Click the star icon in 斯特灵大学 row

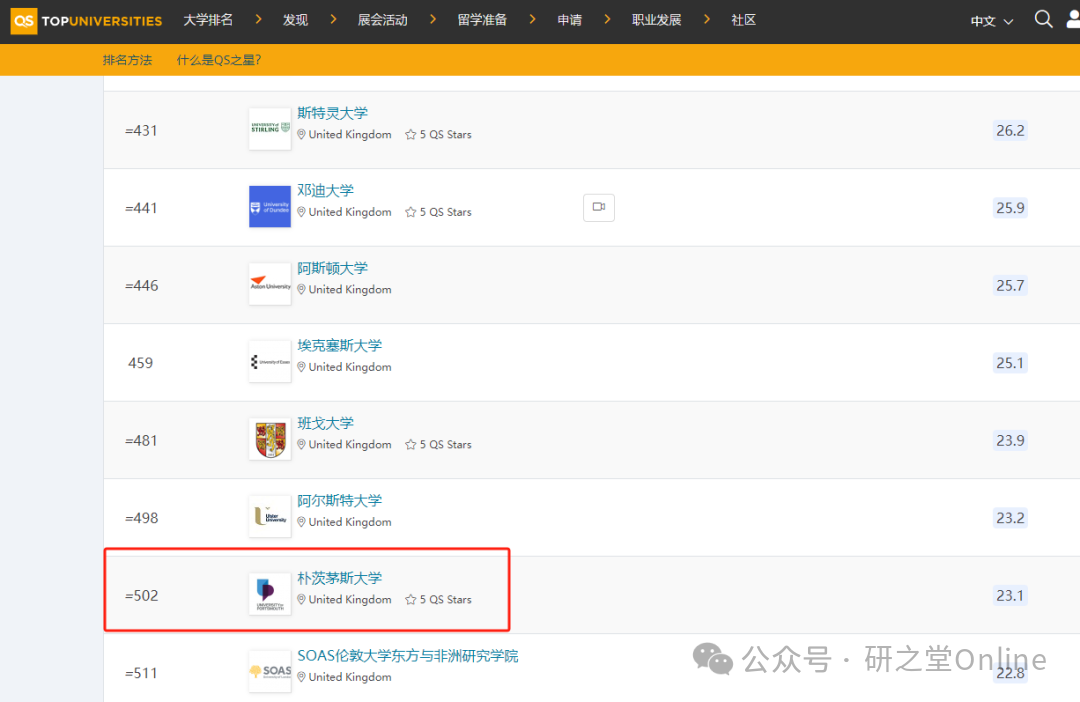(411, 134)
